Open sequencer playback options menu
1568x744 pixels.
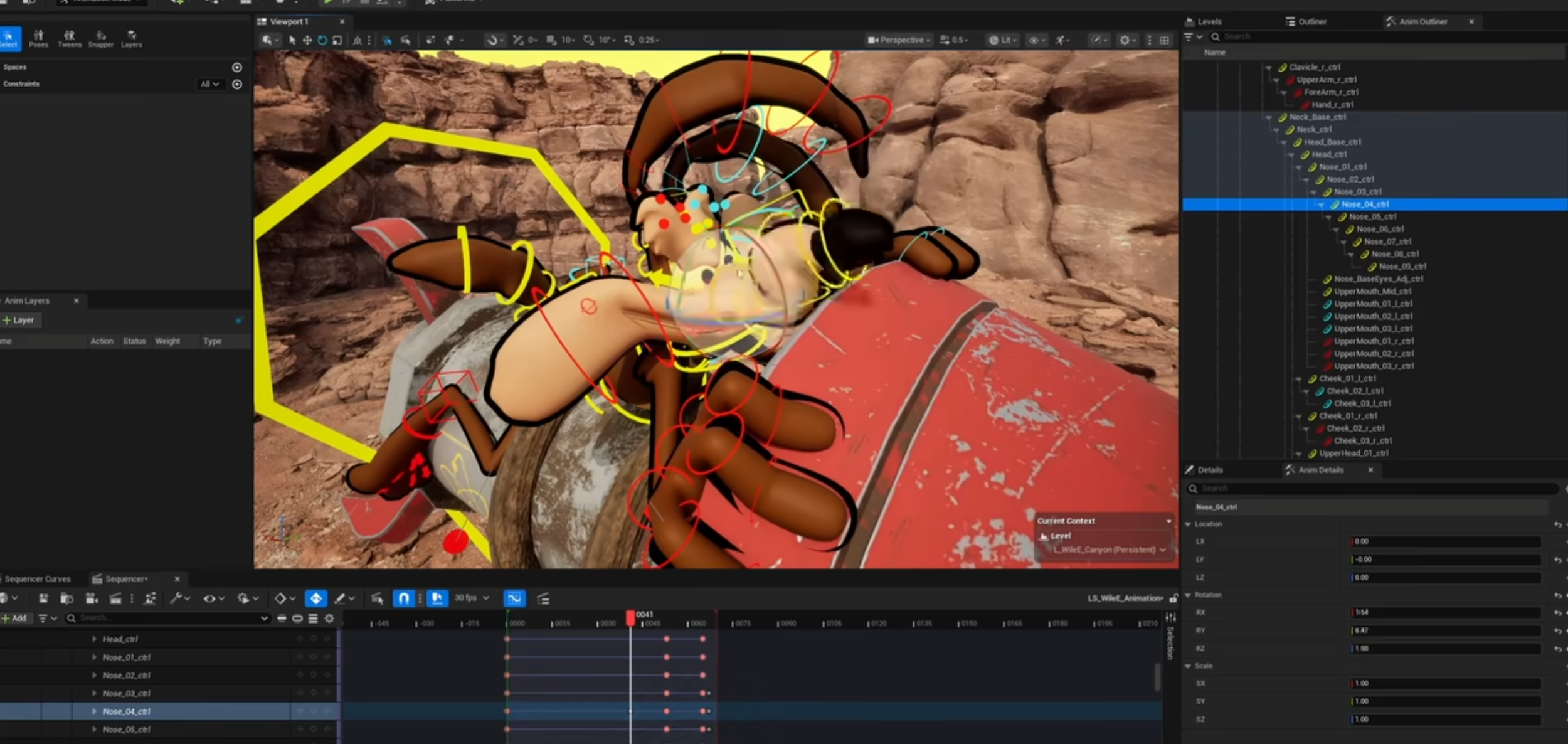(247, 598)
